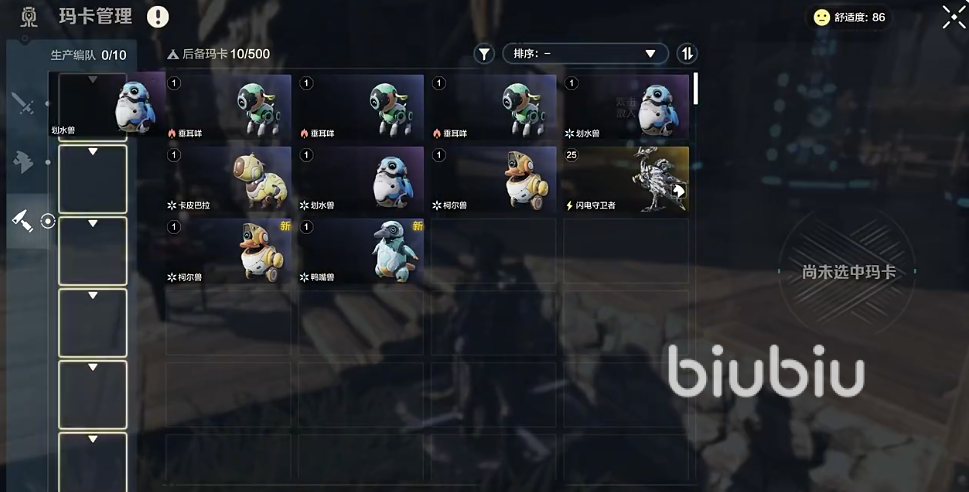Image resolution: width=969 pixels, height=492 pixels.
Task: Select the new 鸭嘴兽 card
Action: pyautogui.click(x=361, y=251)
